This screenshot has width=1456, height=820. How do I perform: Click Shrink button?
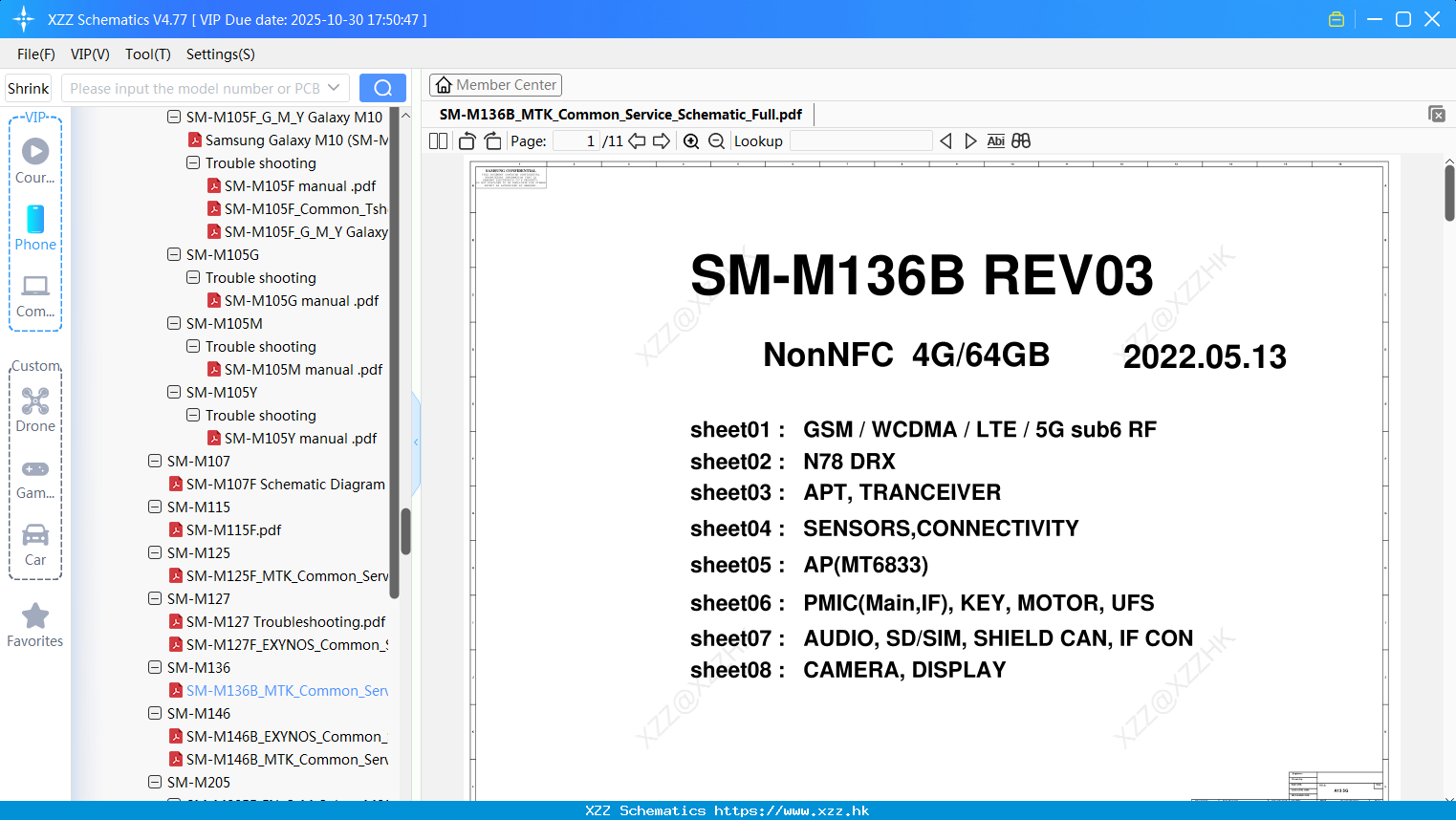coord(29,88)
